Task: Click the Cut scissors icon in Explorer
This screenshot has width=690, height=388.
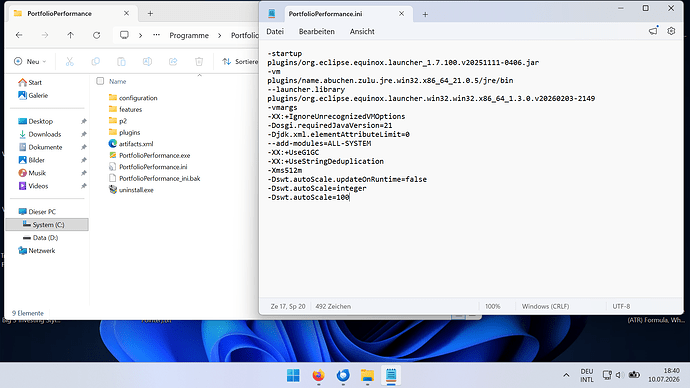Action: pos(70,62)
